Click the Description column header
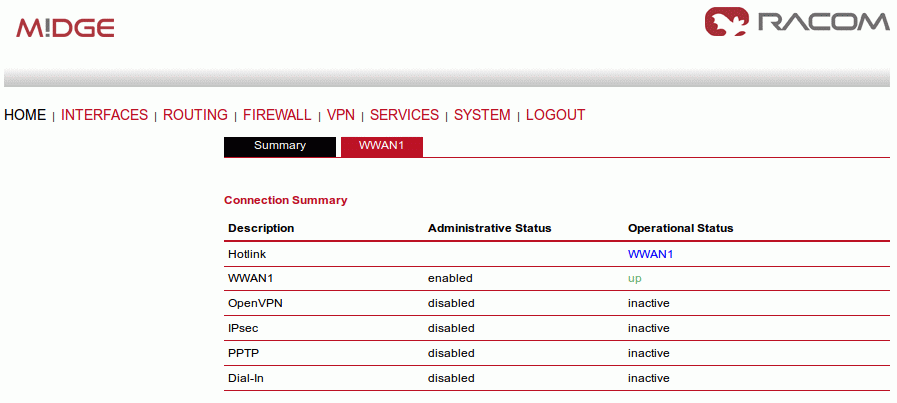Viewport: 897px width, 403px height. click(x=261, y=228)
